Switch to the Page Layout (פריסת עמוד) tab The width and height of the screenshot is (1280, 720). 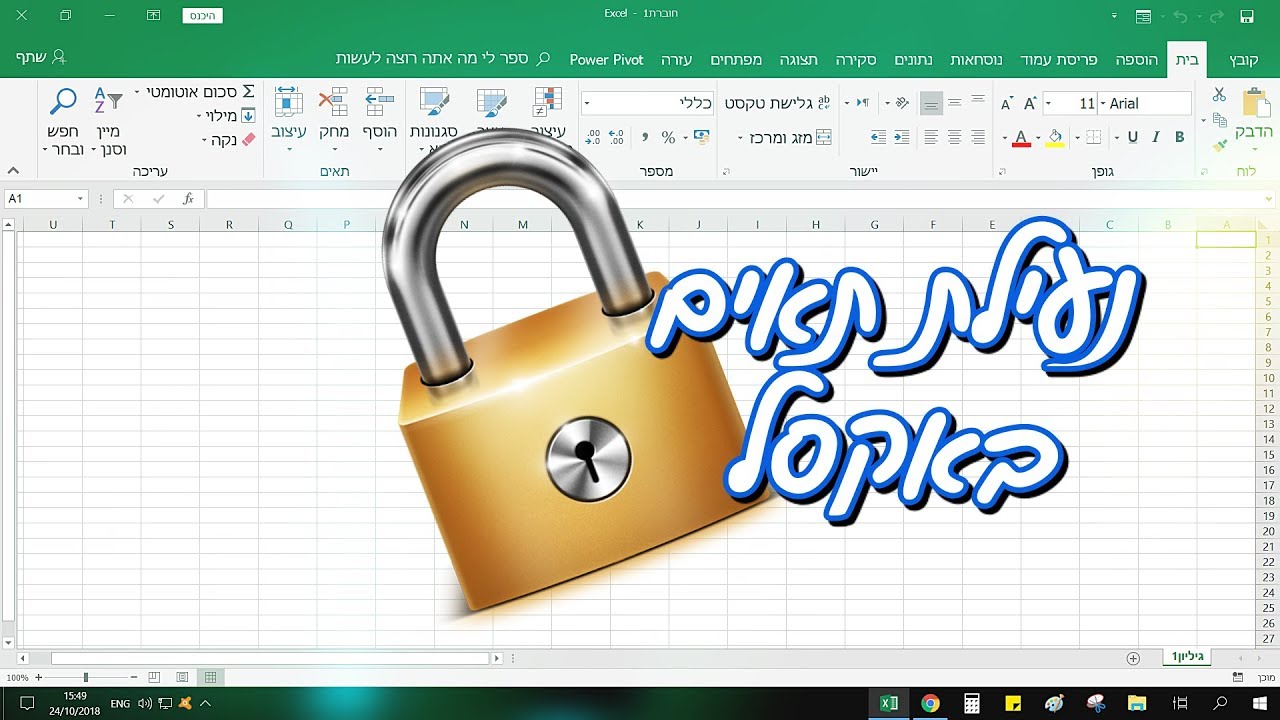pyautogui.click(x=1058, y=60)
